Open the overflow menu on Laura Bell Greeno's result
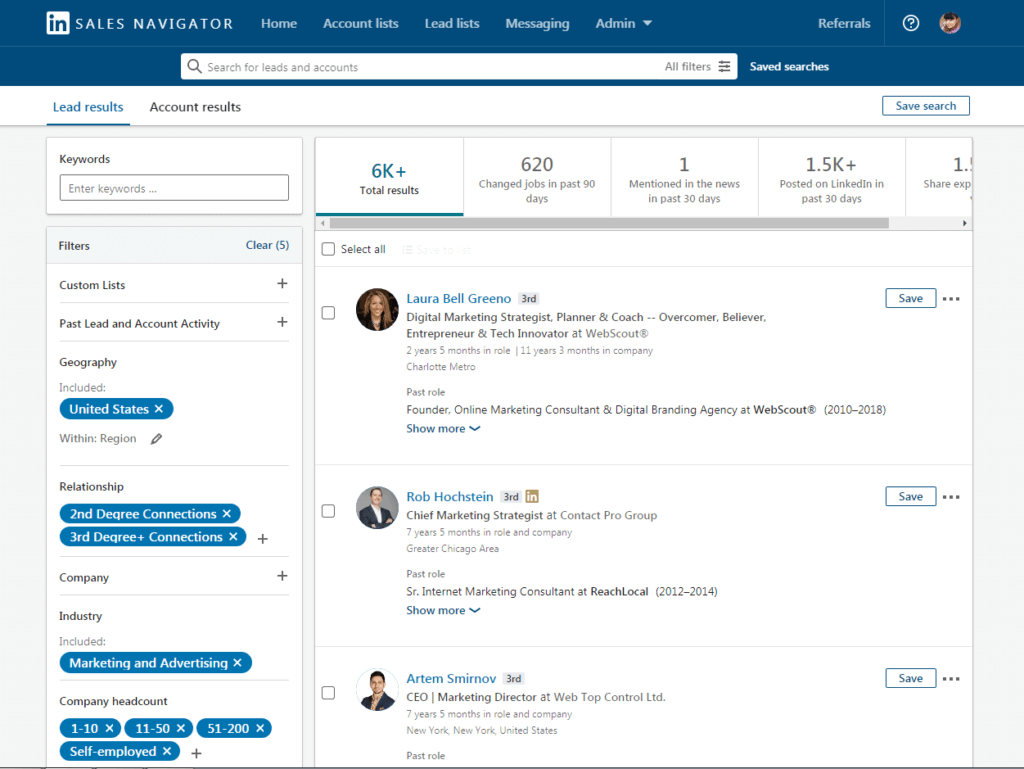This screenshot has width=1024, height=769. 951,298
